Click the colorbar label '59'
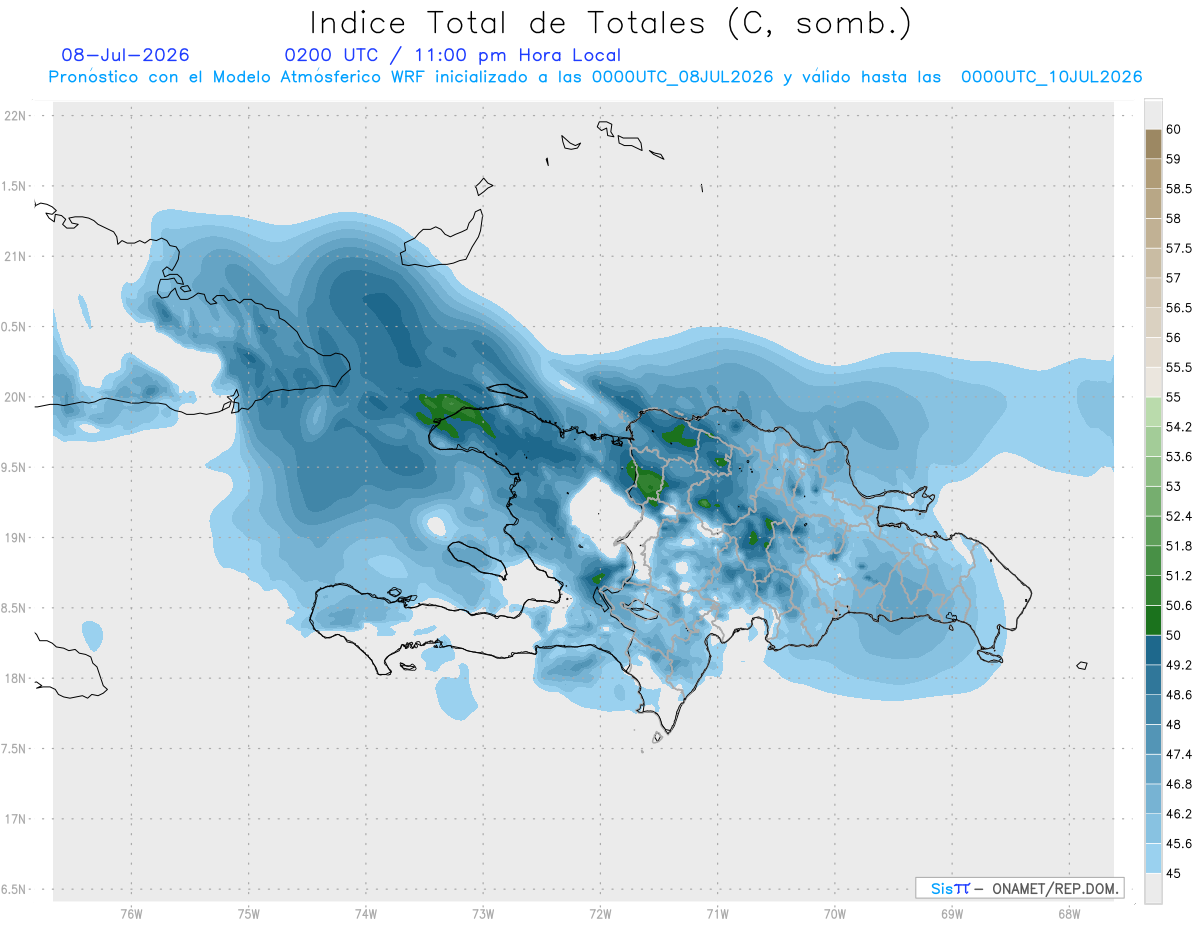1200x927 pixels. (1173, 159)
